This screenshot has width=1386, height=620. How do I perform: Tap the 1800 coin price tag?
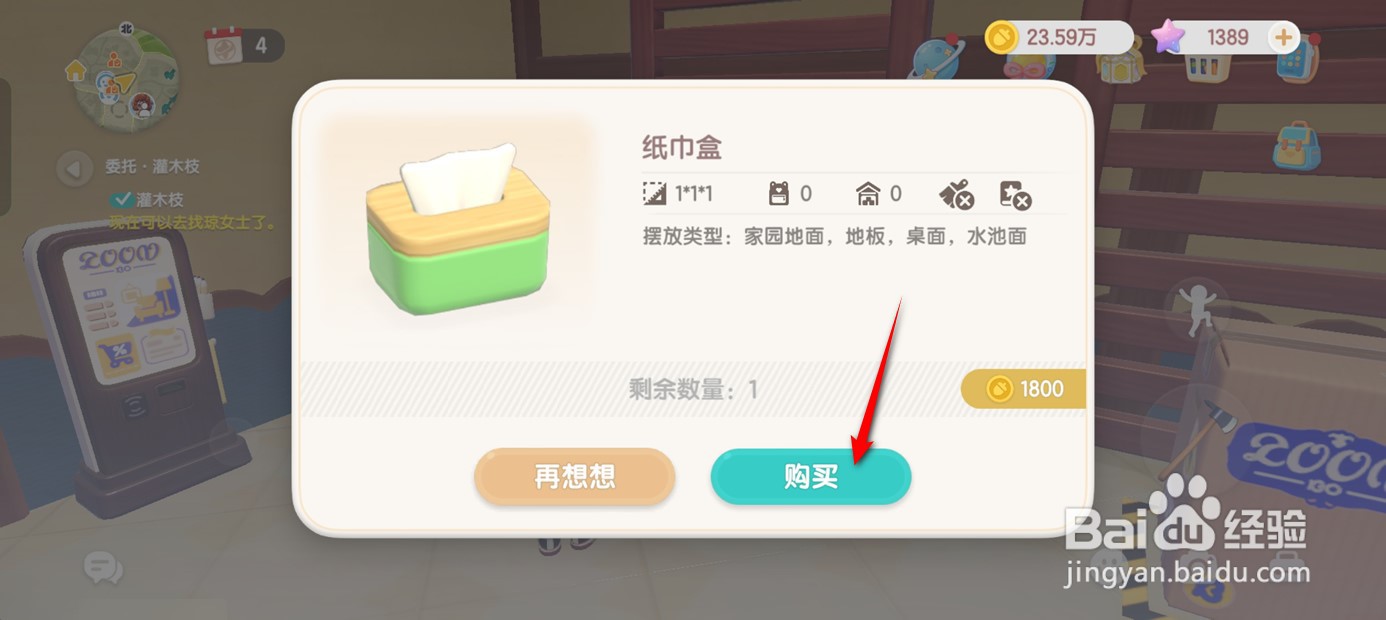coord(1023,389)
